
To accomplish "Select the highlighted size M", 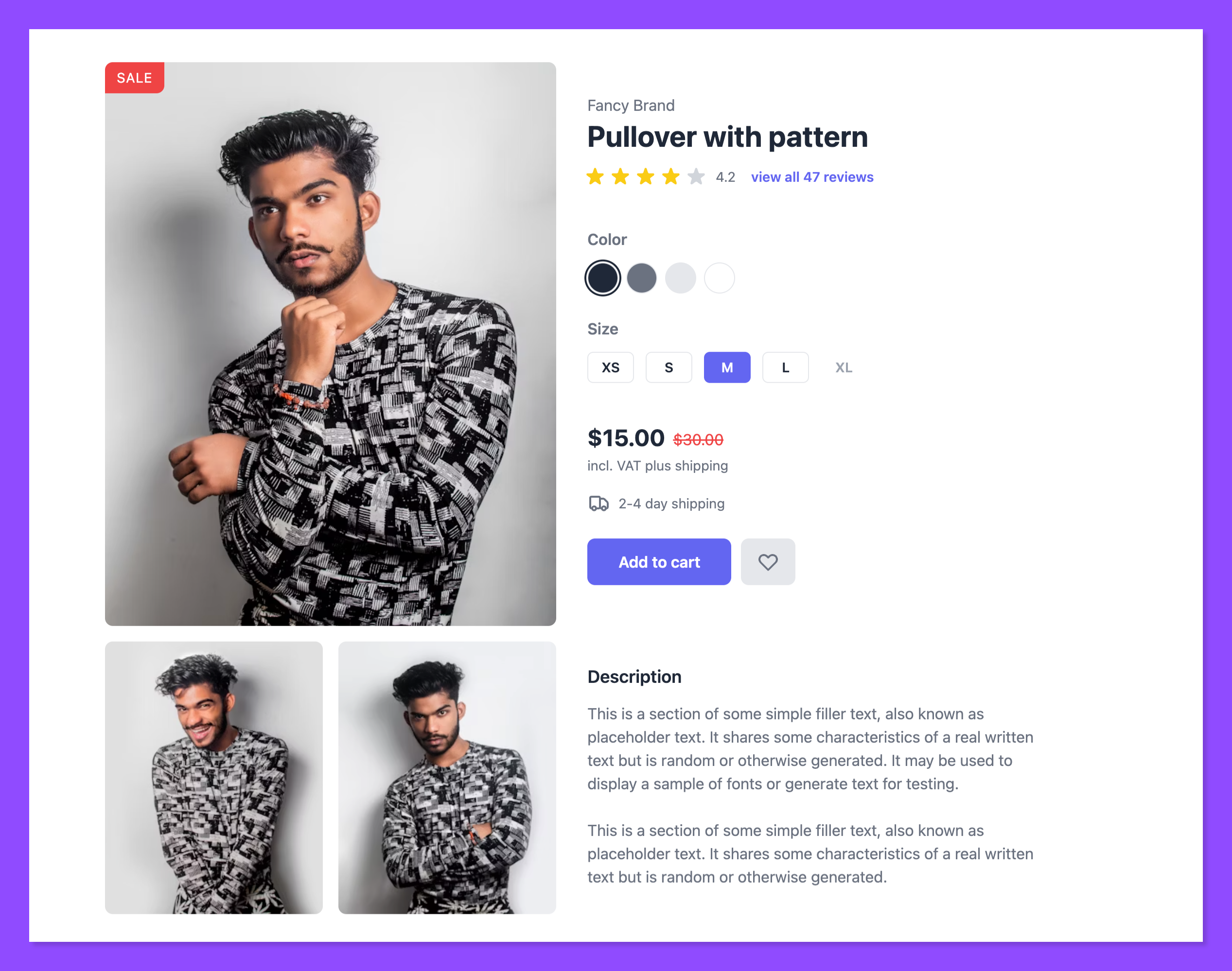I will [x=727, y=367].
